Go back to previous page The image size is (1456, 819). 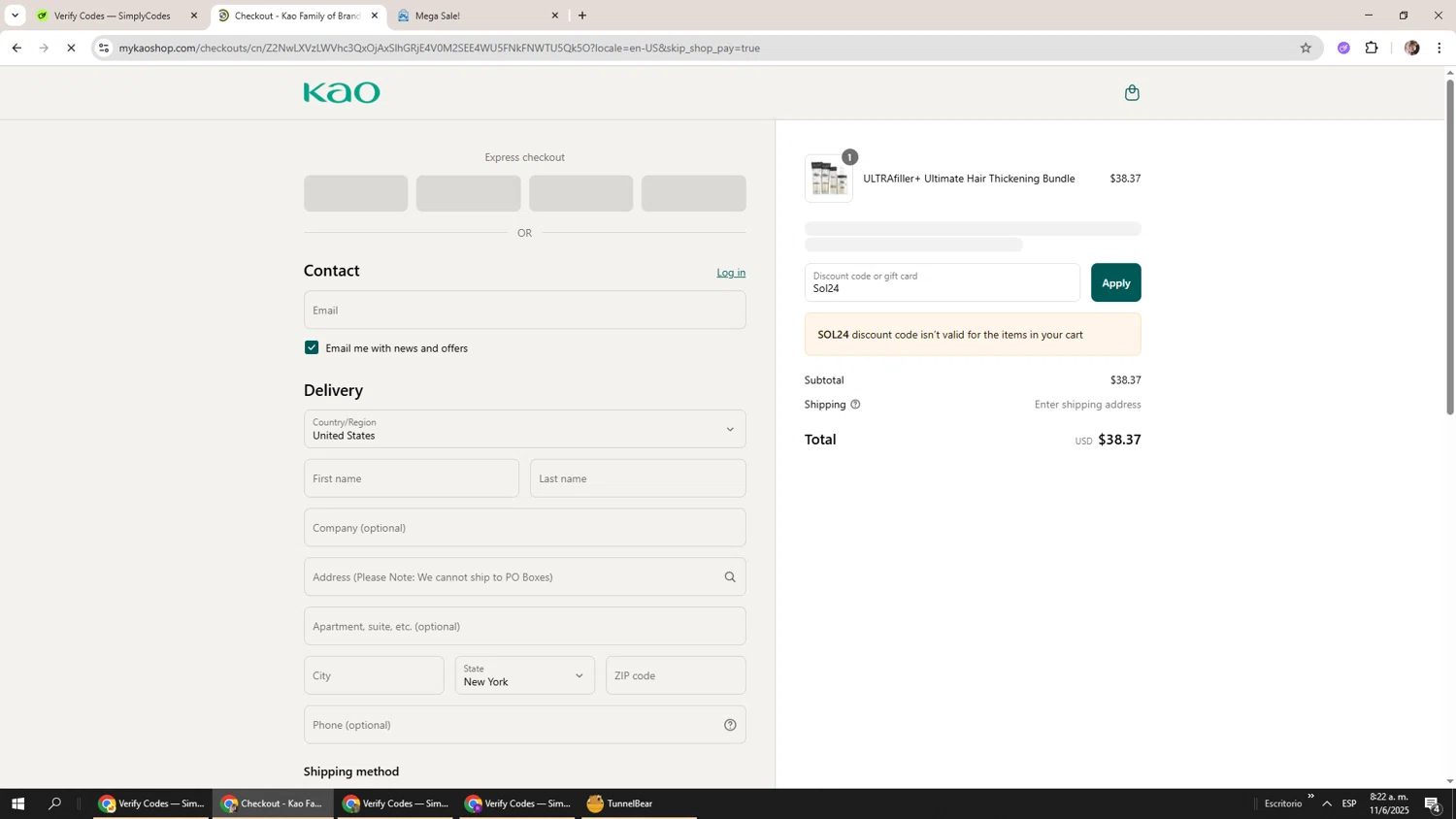tap(17, 48)
